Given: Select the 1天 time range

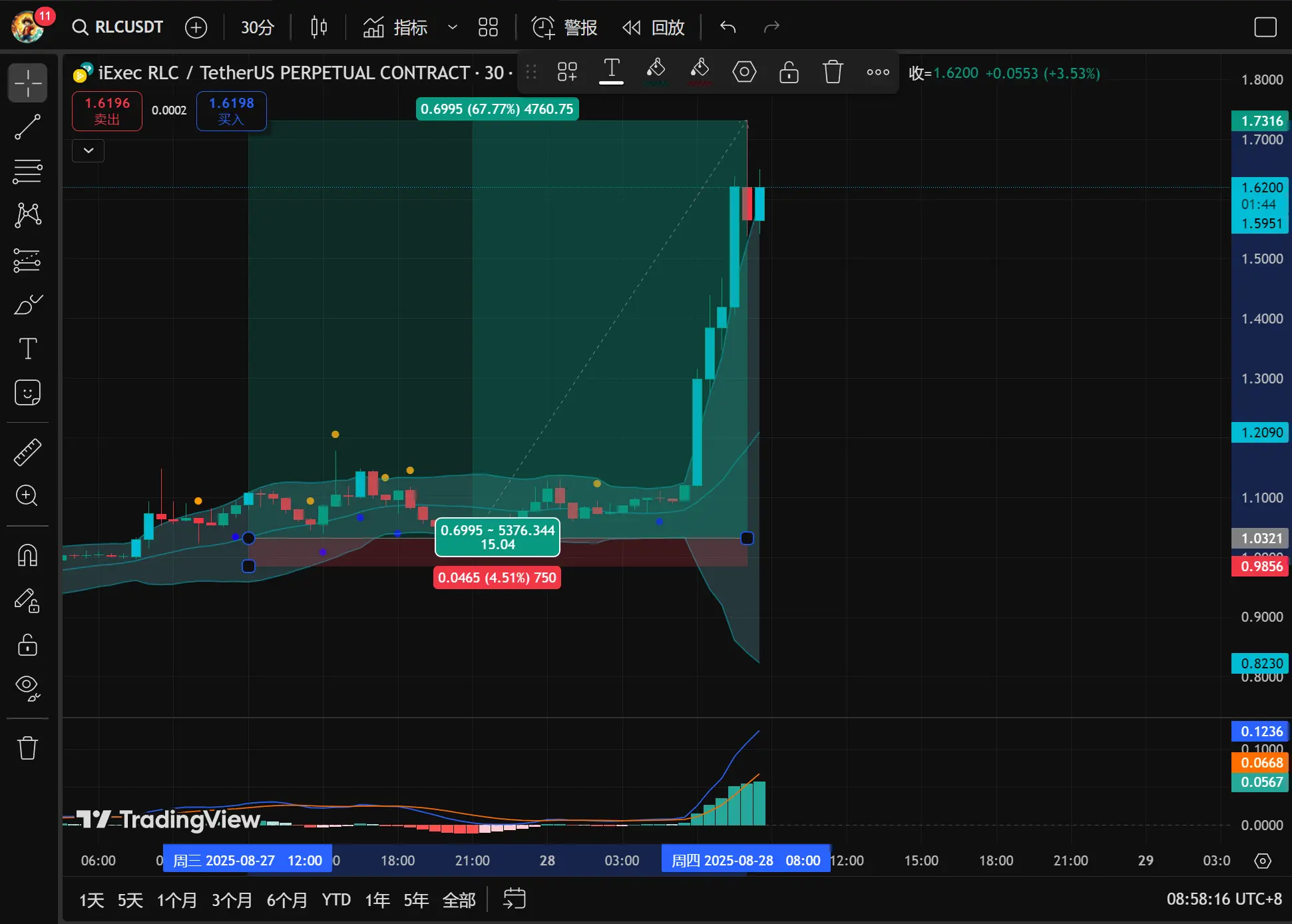Looking at the screenshot, I should 92,900.
